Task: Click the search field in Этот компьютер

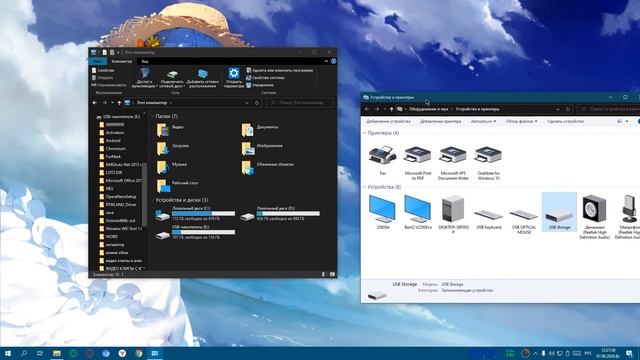Action: click(x=300, y=103)
